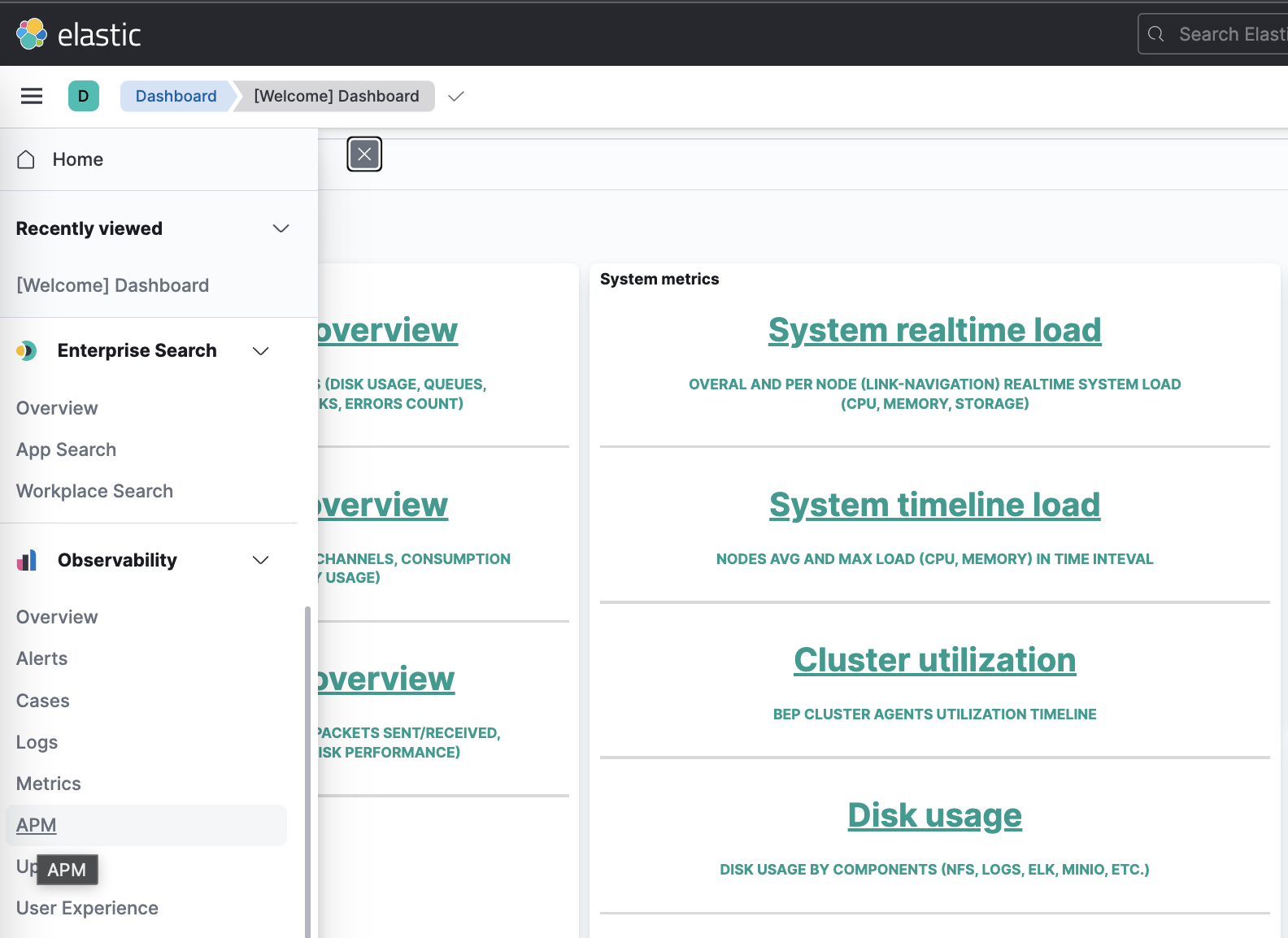
Task: Open Observability Overview
Action: [57, 617]
